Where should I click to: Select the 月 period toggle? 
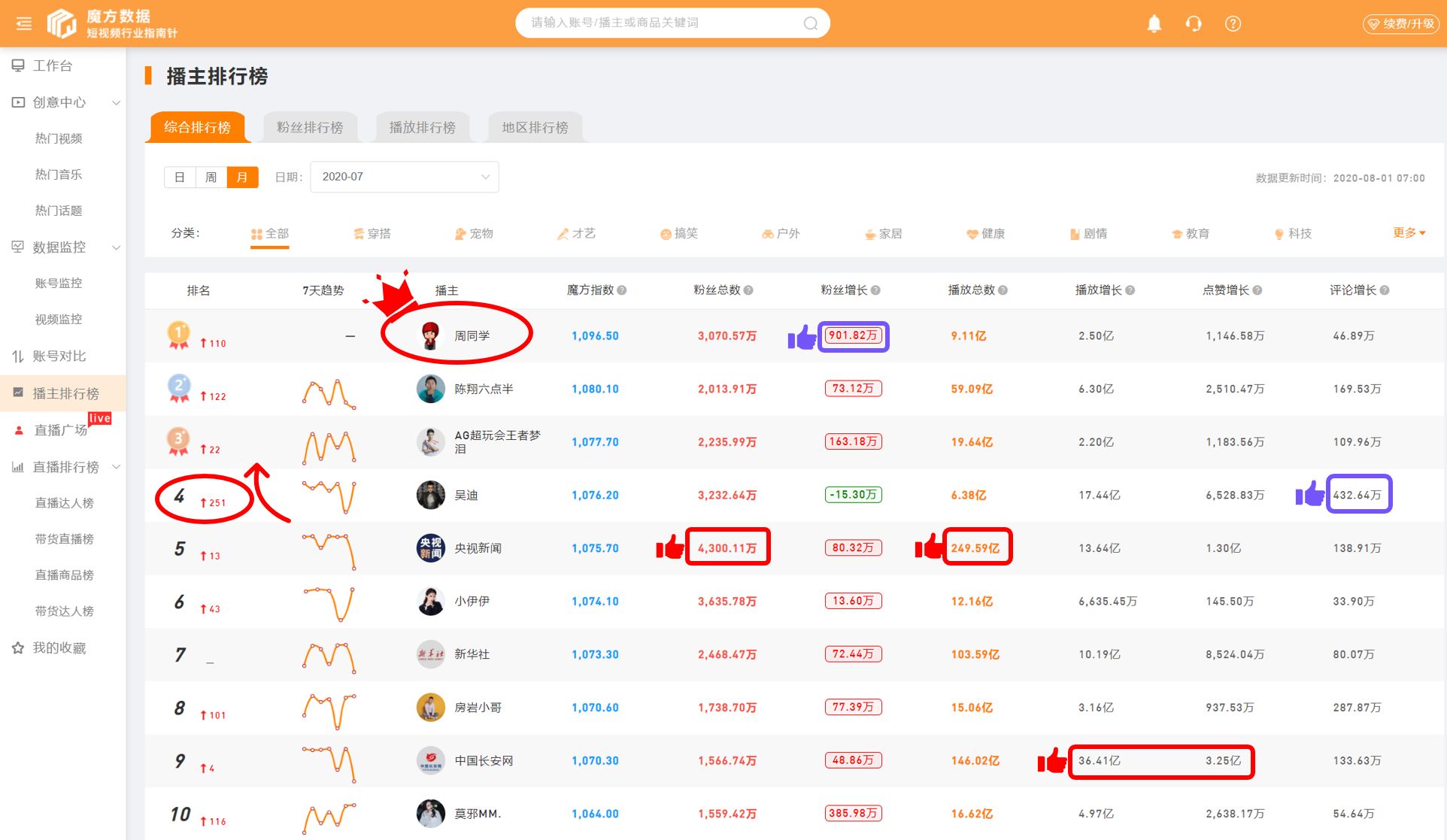[242, 177]
